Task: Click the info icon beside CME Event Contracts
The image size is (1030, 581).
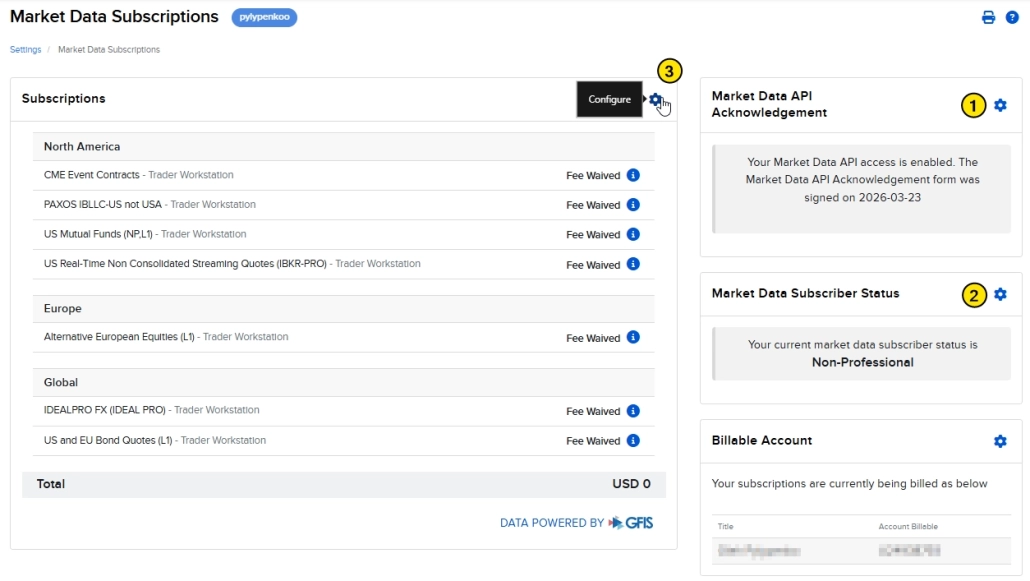Action: 631,175
